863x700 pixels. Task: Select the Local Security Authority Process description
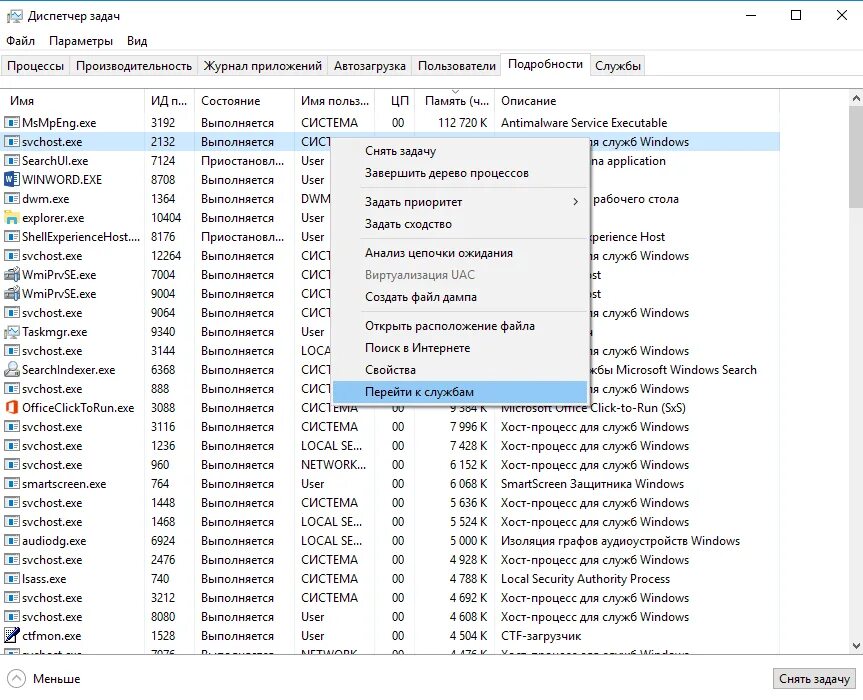(x=585, y=579)
